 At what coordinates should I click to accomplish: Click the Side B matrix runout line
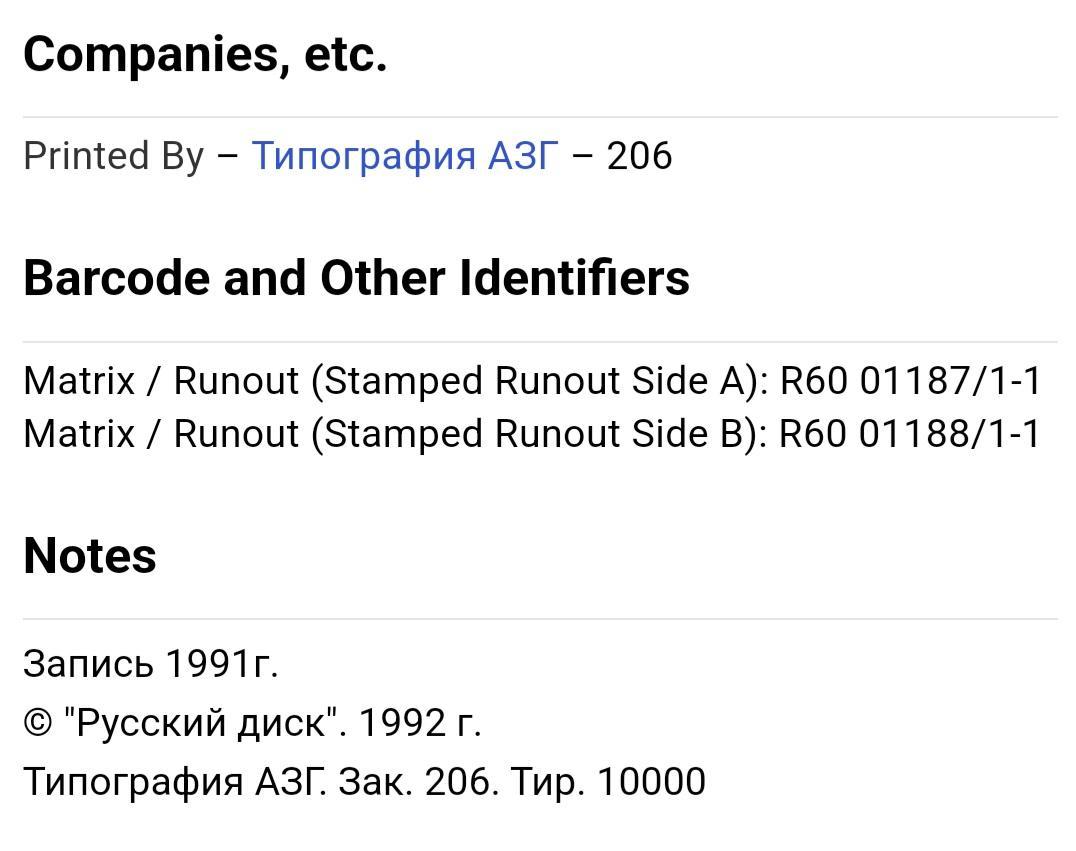click(x=533, y=434)
